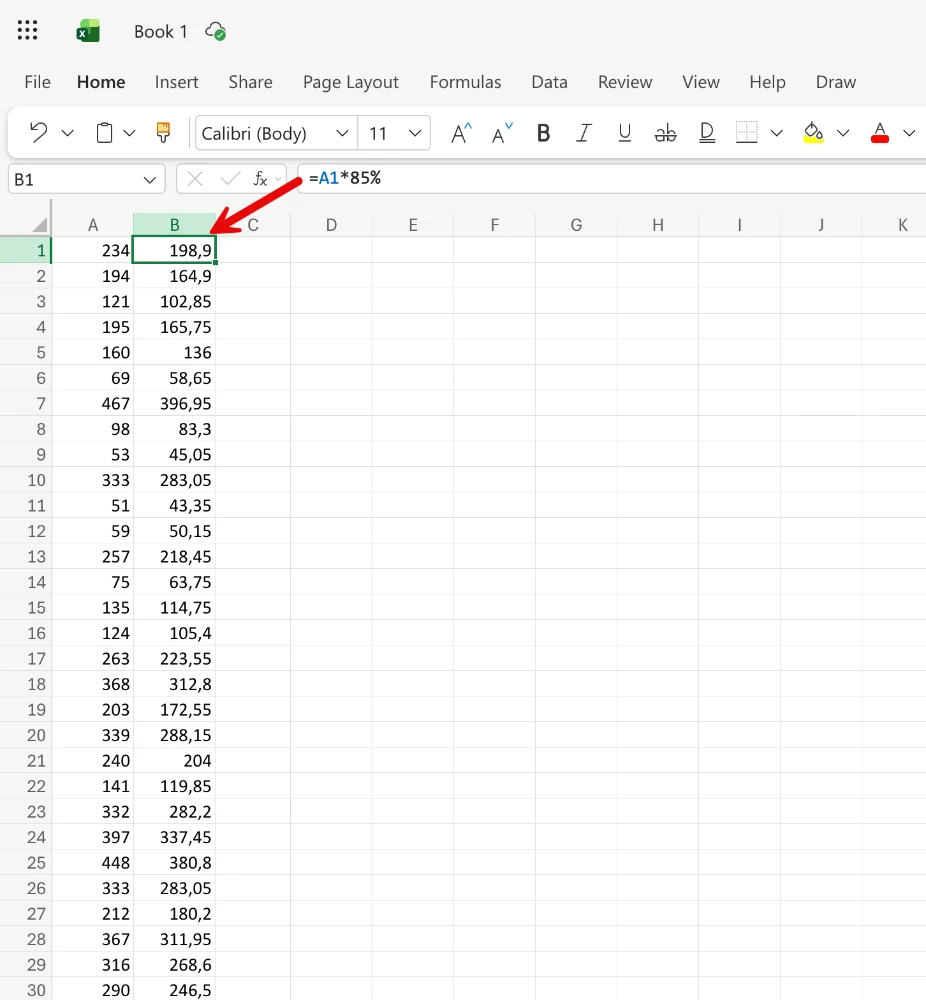926x1000 pixels.
Task: Select column D header
Action: [331, 224]
